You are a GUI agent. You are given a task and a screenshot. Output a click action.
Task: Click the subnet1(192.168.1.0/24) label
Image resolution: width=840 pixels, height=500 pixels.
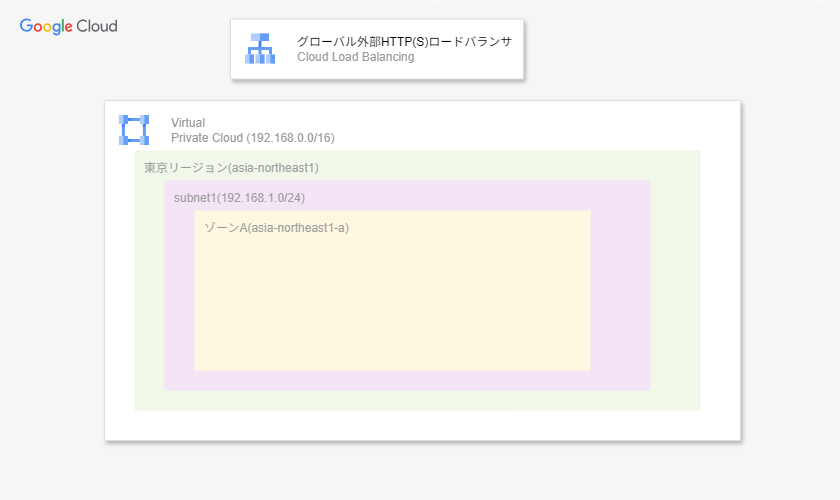pos(239,198)
